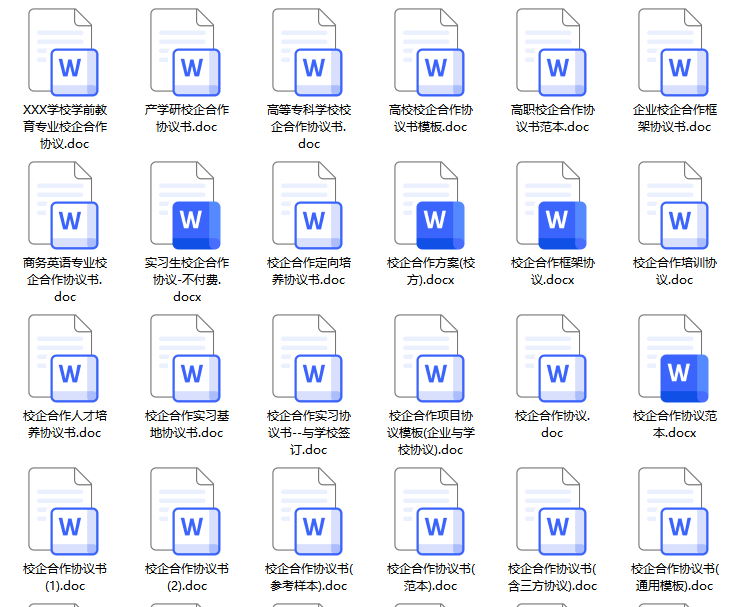This screenshot has width=747, height=607.
Task: Click the label 校企合作协议书(范本).doc
Action: 431,577
